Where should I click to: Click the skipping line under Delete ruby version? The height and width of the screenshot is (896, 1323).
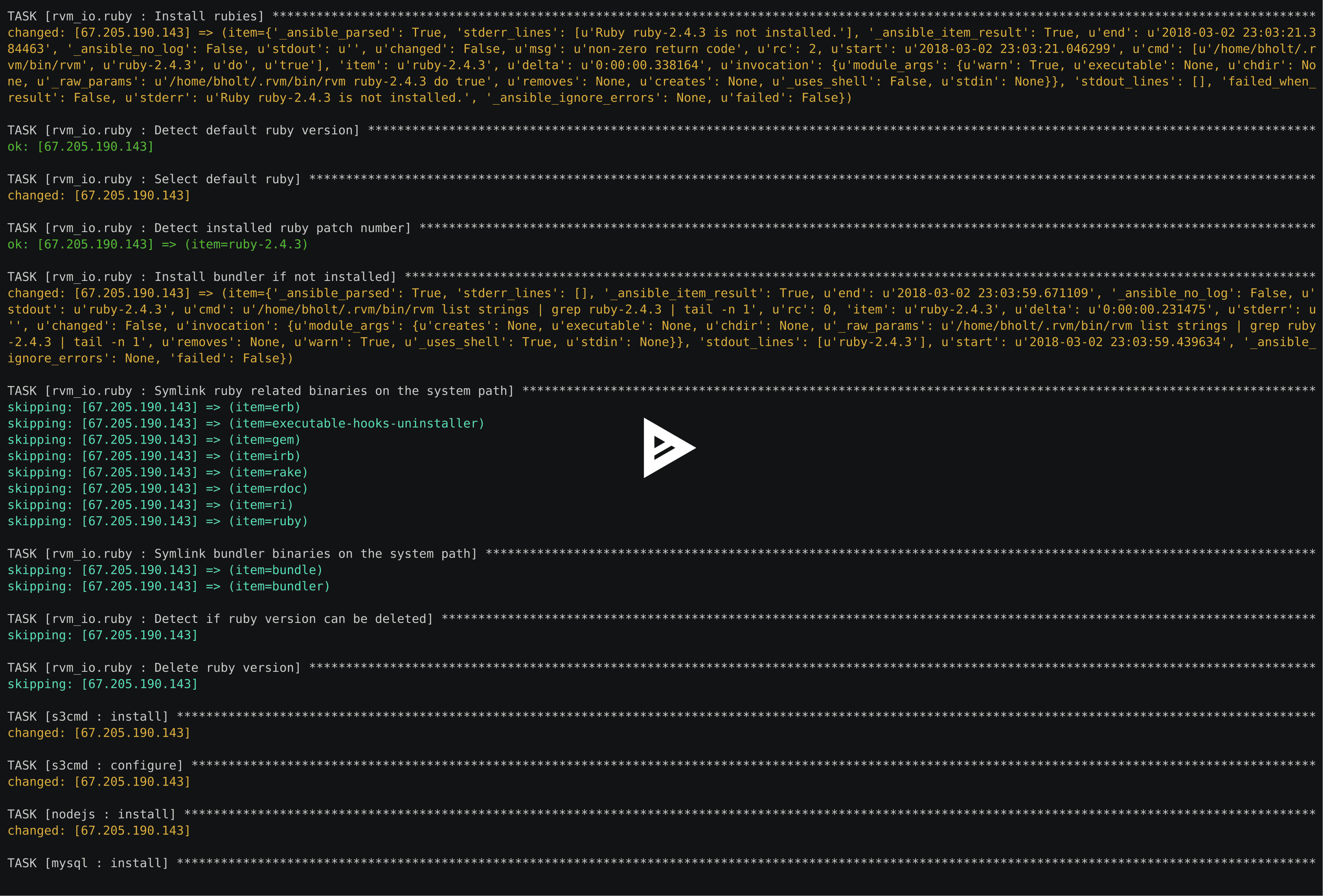click(x=103, y=684)
